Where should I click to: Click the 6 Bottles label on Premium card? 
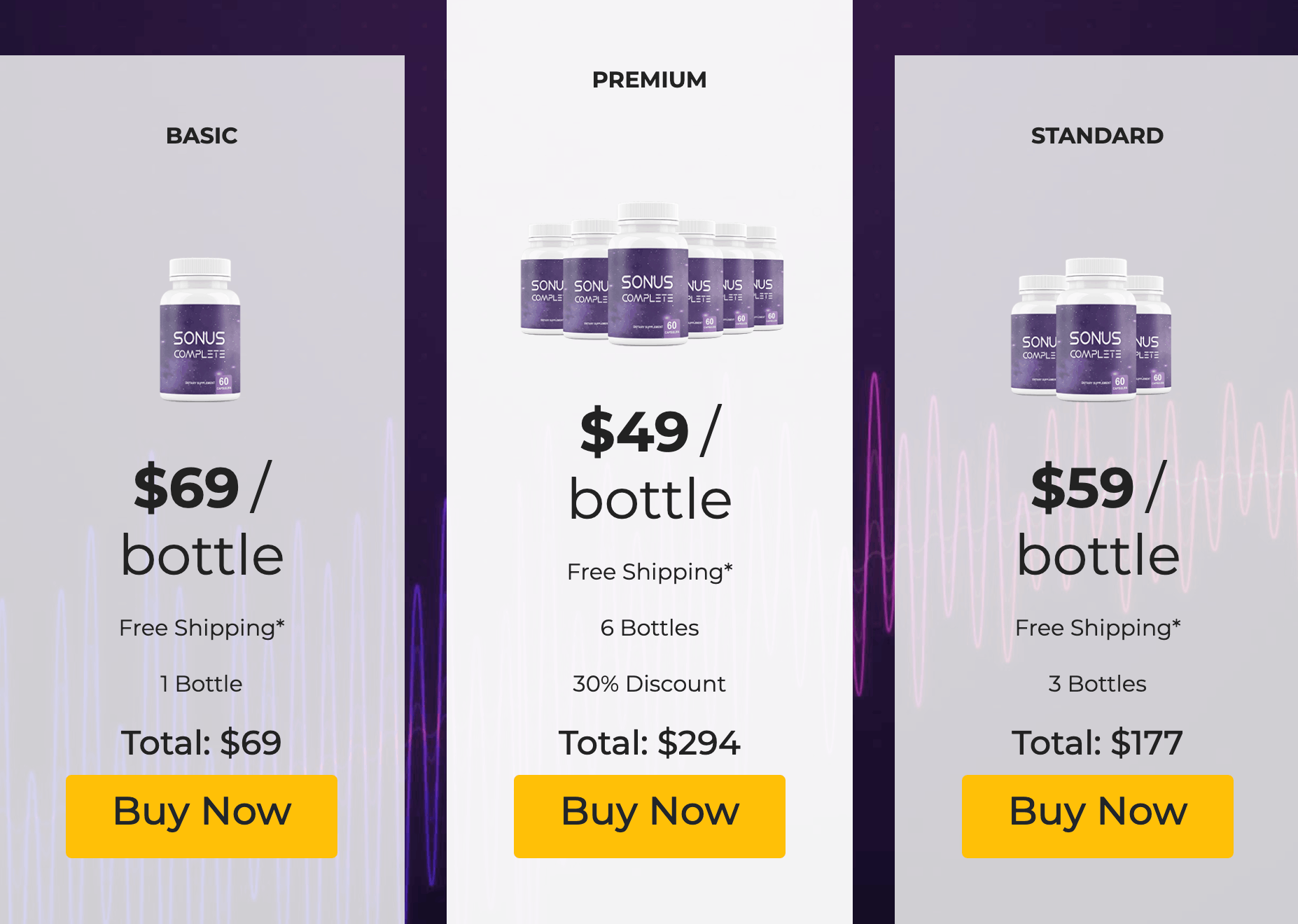(649, 628)
